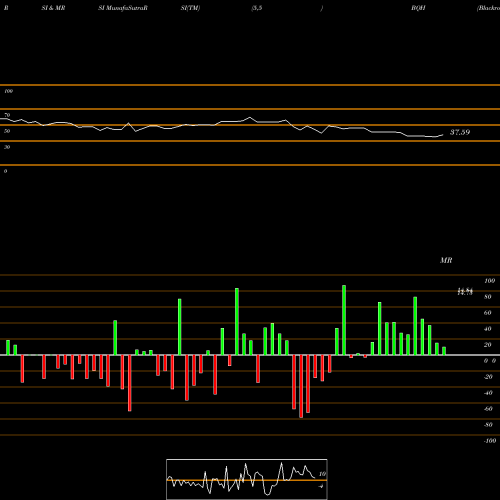Image resolution: width=500 pixels, height=500 pixels.
Task: Click the '10' value label inside mini chart
Action: [x=322, y=474]
